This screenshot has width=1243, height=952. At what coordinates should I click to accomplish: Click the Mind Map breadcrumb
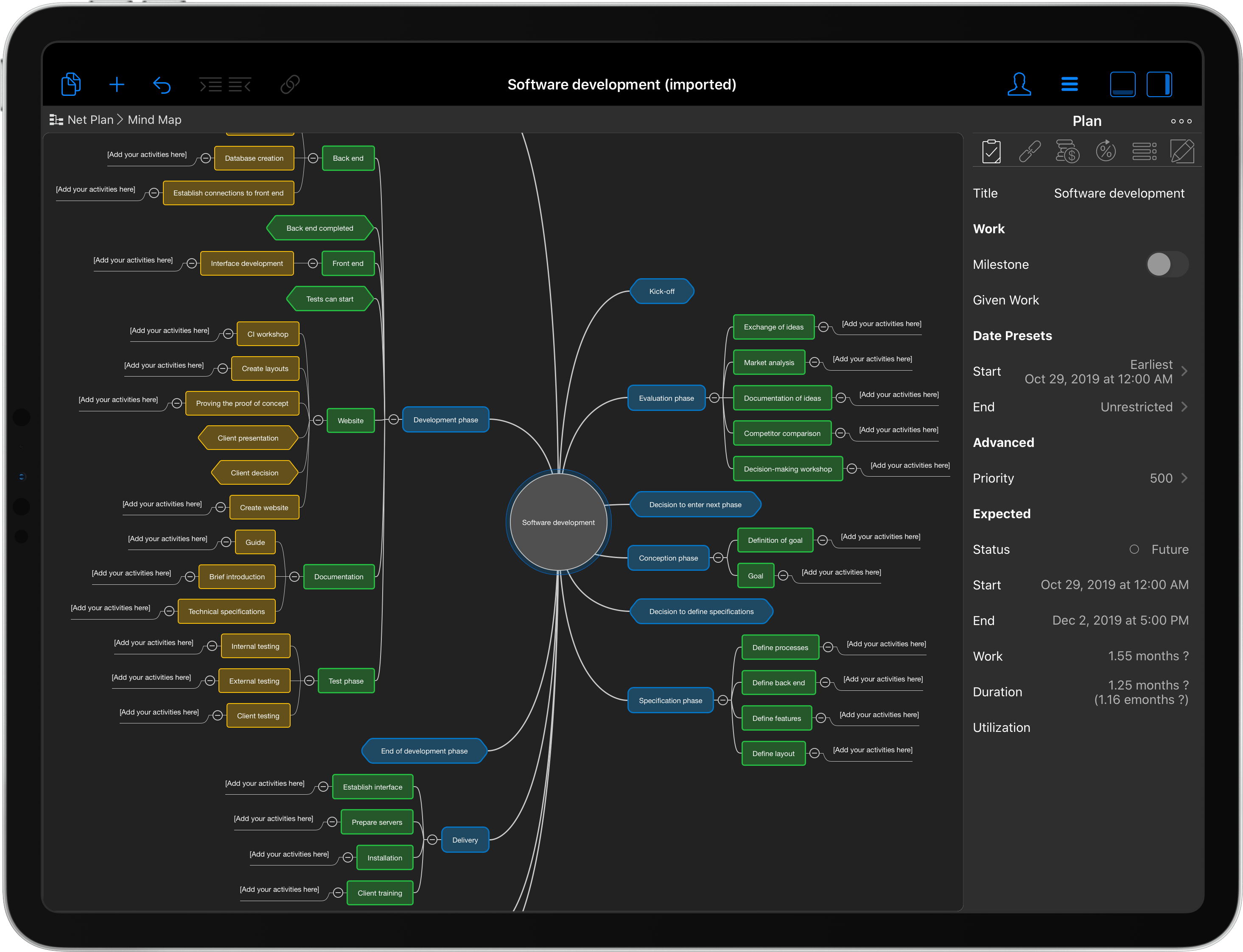[x=154, y=120]
